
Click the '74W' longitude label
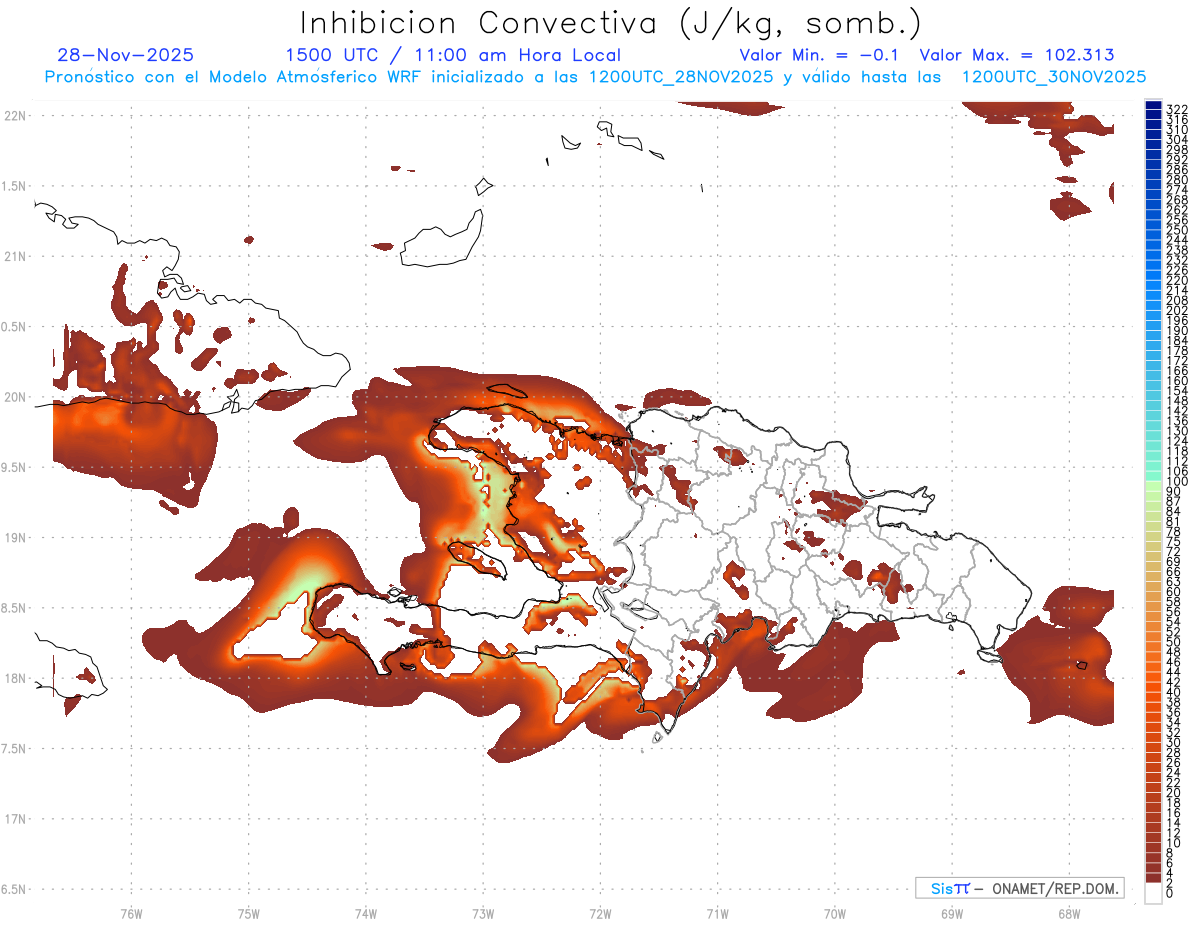click(x=365, y=912)
